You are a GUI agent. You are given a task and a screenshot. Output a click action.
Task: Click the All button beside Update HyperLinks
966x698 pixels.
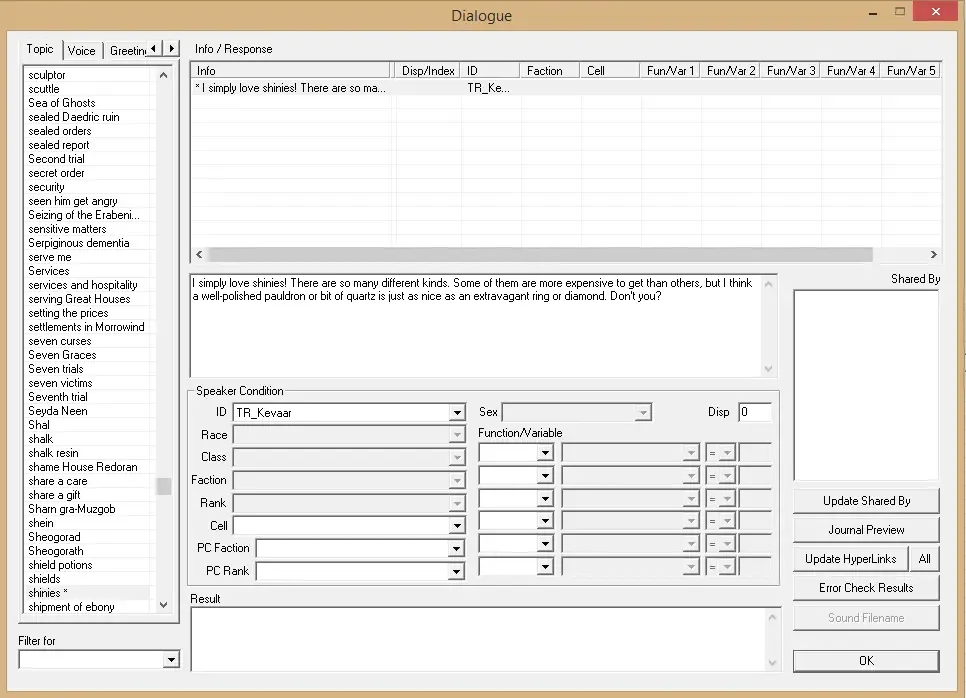[924, 559]
